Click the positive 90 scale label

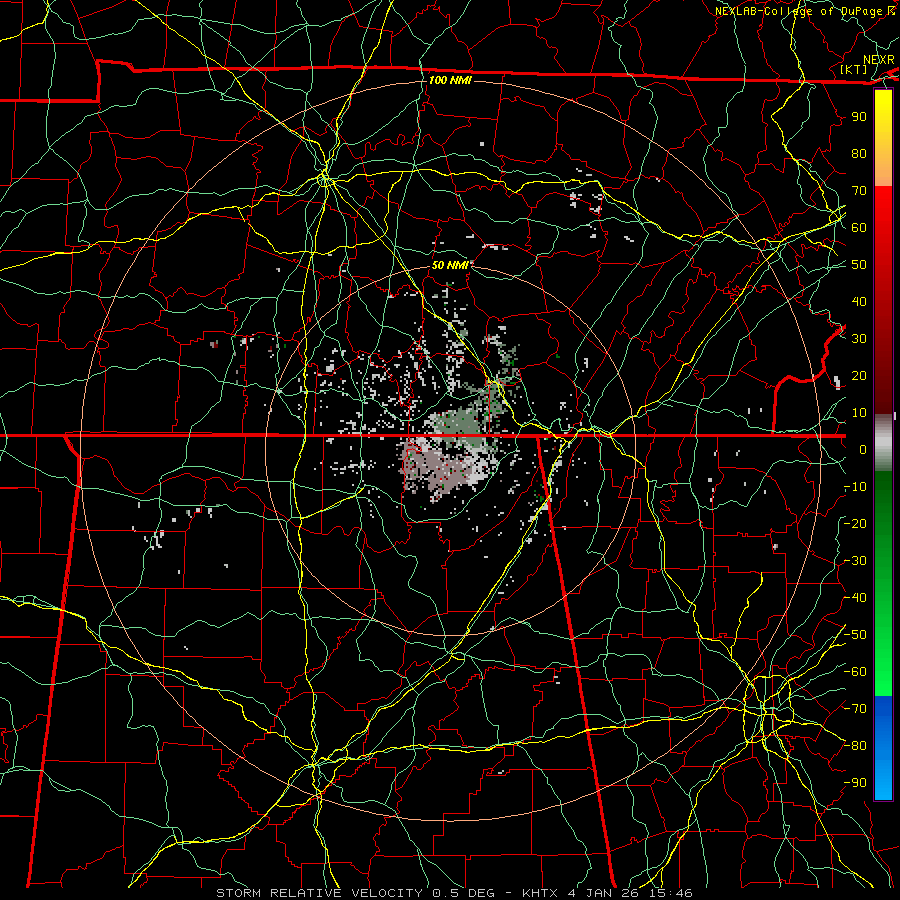pos(859,117)
